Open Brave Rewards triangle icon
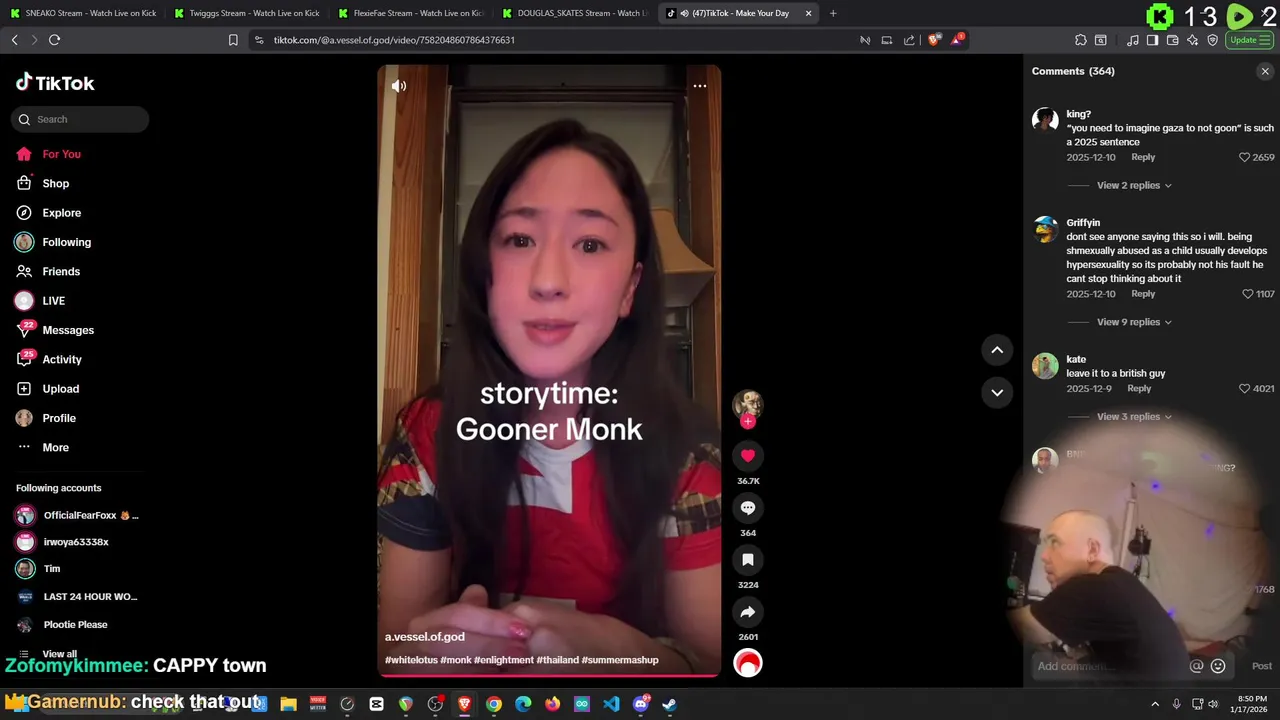The image size is (1280, 720). tap(957, 40)
